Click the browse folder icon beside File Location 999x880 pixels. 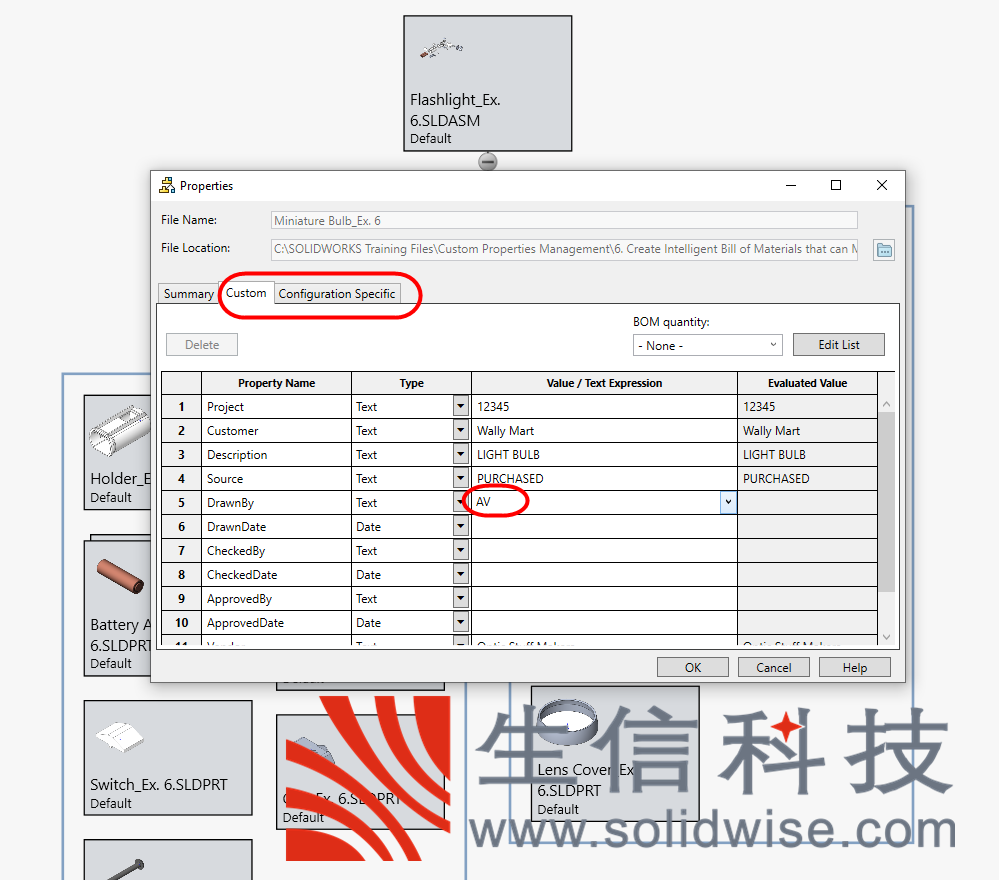884,250
